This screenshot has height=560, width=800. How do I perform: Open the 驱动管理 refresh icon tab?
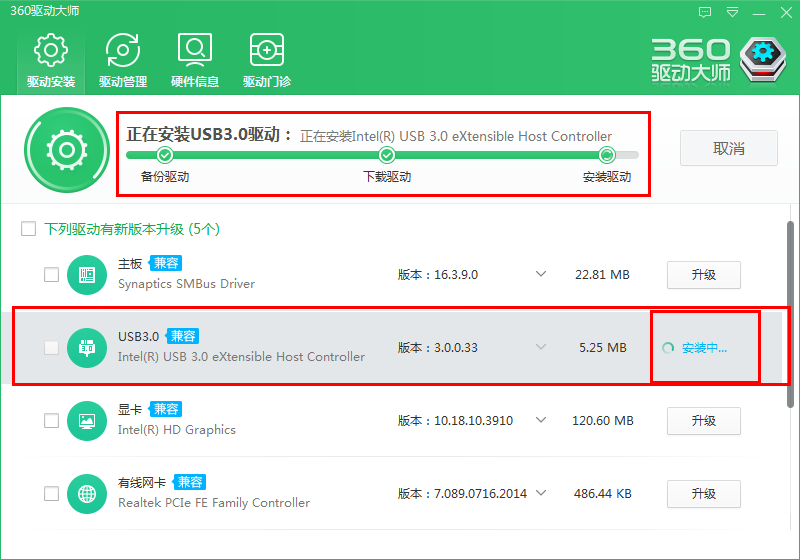click(x=123, y=60)
